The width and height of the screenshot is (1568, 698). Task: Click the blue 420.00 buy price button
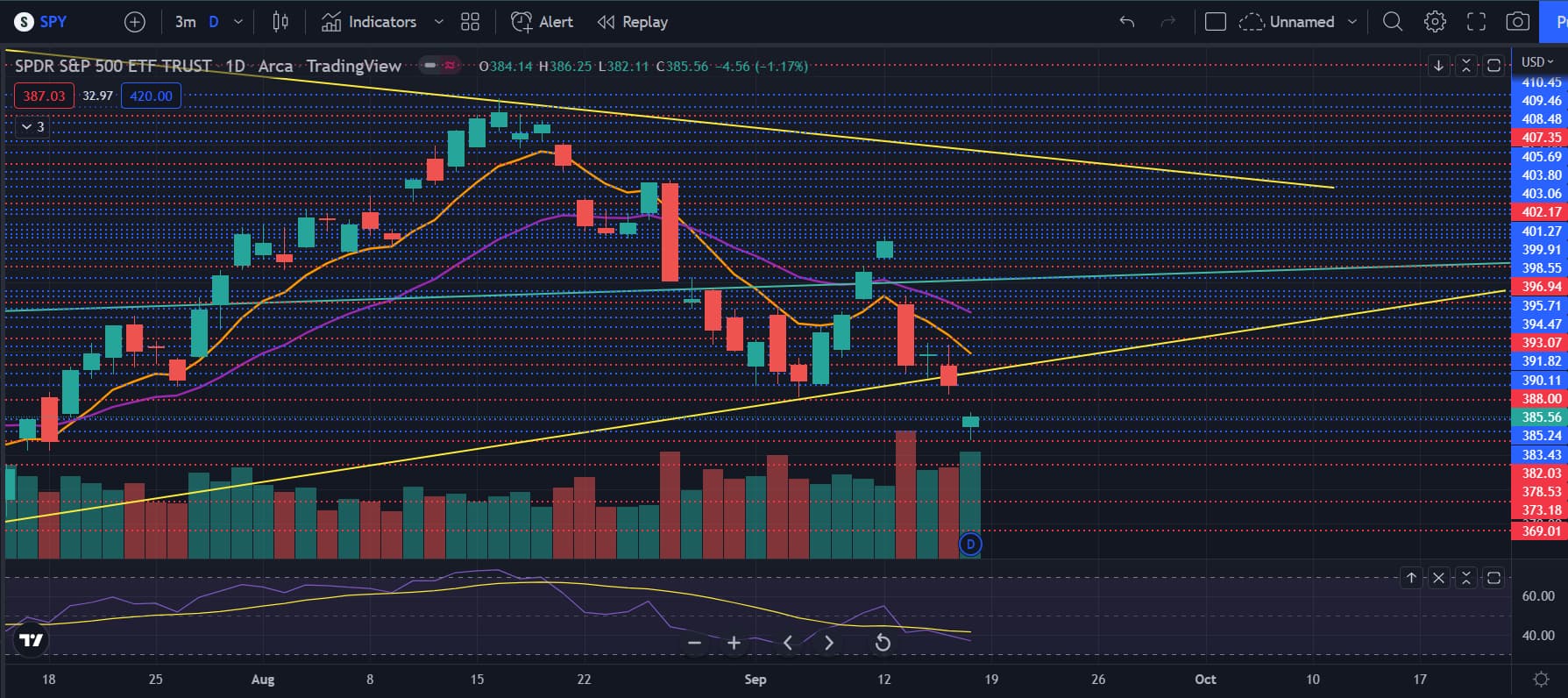(x=151, y=96)
